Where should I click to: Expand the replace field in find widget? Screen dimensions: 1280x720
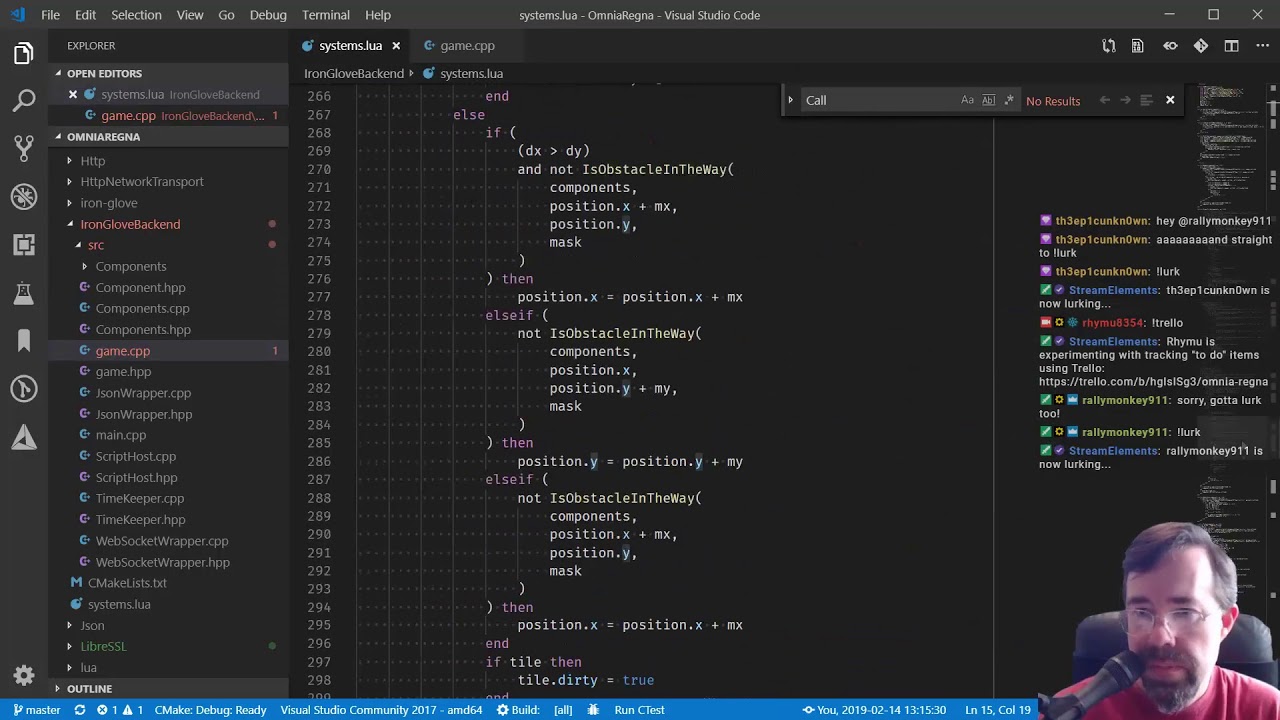[x=790, y=100]
